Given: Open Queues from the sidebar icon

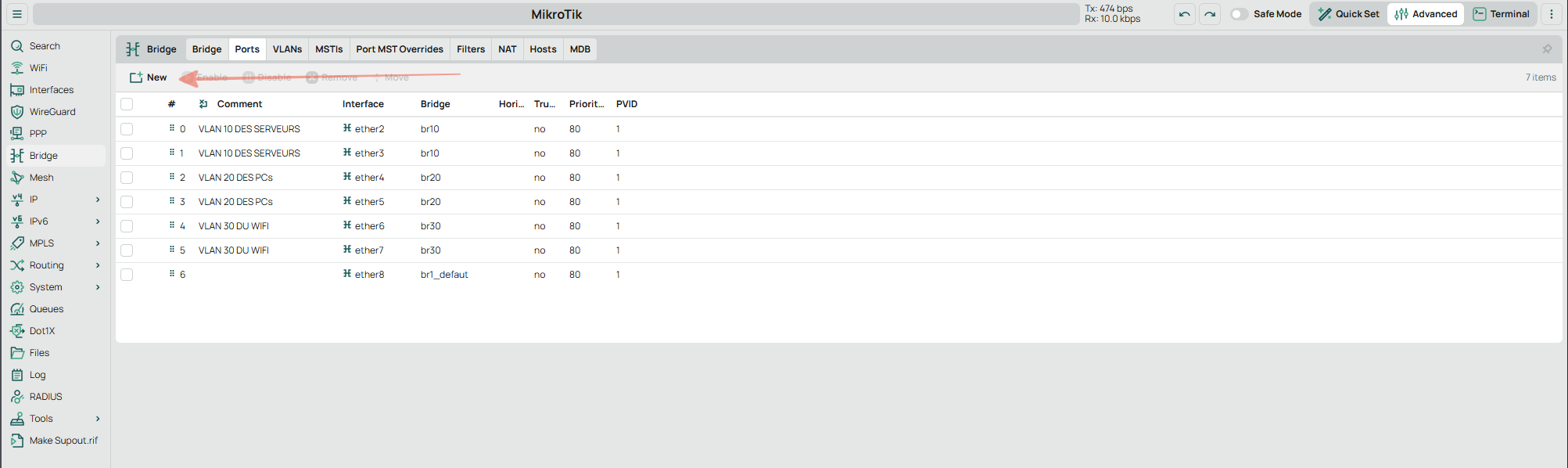Looking at the screenshot, I should (x=16, y=309).
